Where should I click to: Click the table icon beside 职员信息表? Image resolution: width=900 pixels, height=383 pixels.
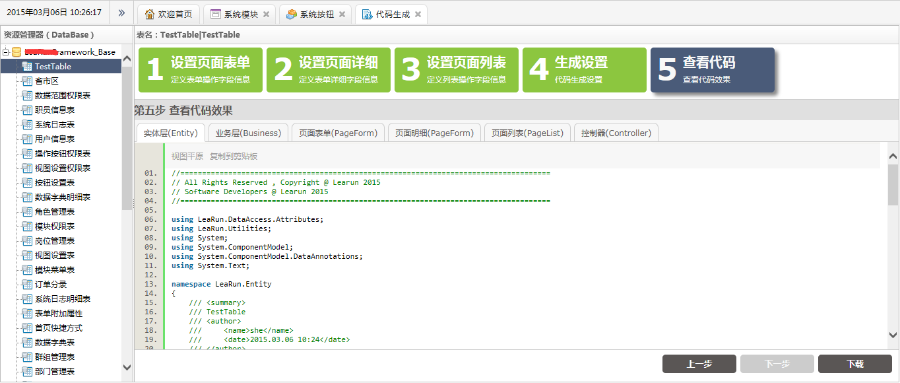(26, 110)
